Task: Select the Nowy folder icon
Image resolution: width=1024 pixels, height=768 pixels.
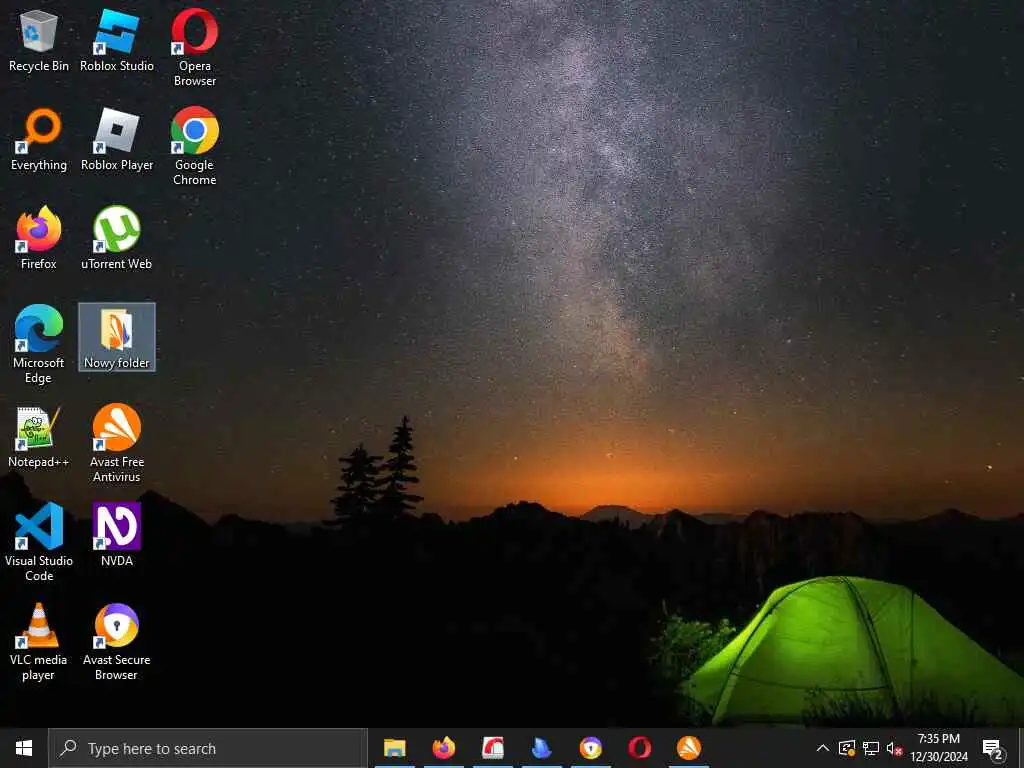Action: (117, 337)
